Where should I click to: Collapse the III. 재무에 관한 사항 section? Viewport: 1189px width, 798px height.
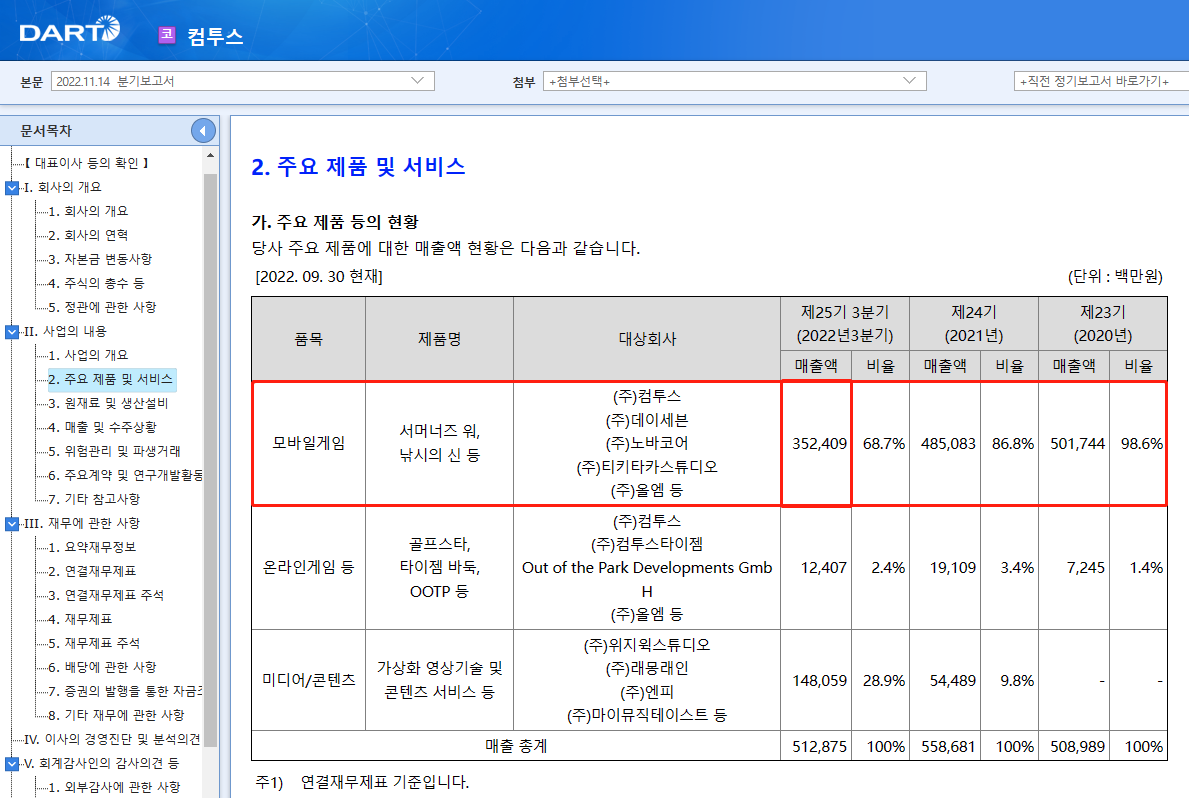(11, 523)
